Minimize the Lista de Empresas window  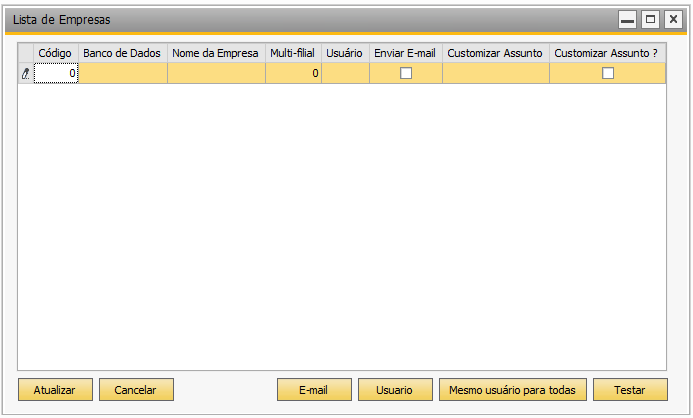coord(627,20)
